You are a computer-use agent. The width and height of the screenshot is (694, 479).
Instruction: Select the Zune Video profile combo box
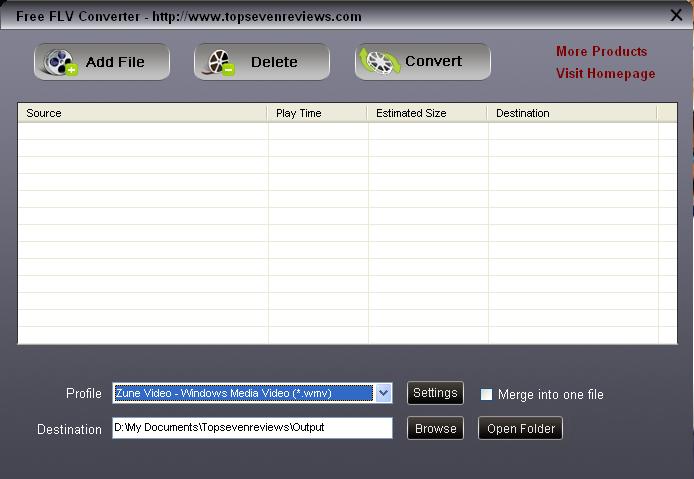(243, 393)
